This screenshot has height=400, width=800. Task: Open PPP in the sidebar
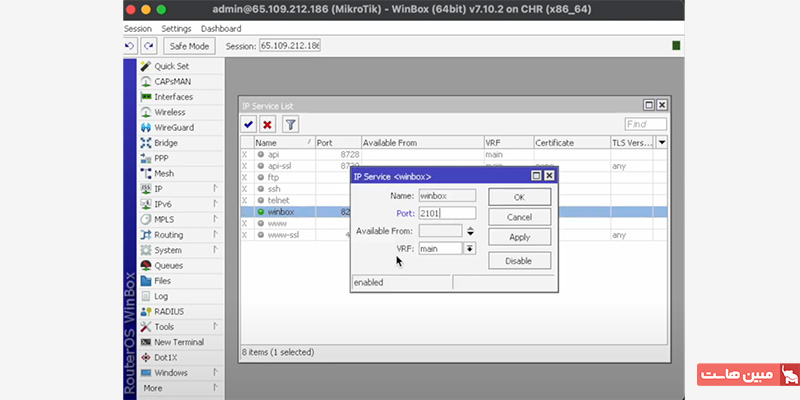tap(181, 158)
